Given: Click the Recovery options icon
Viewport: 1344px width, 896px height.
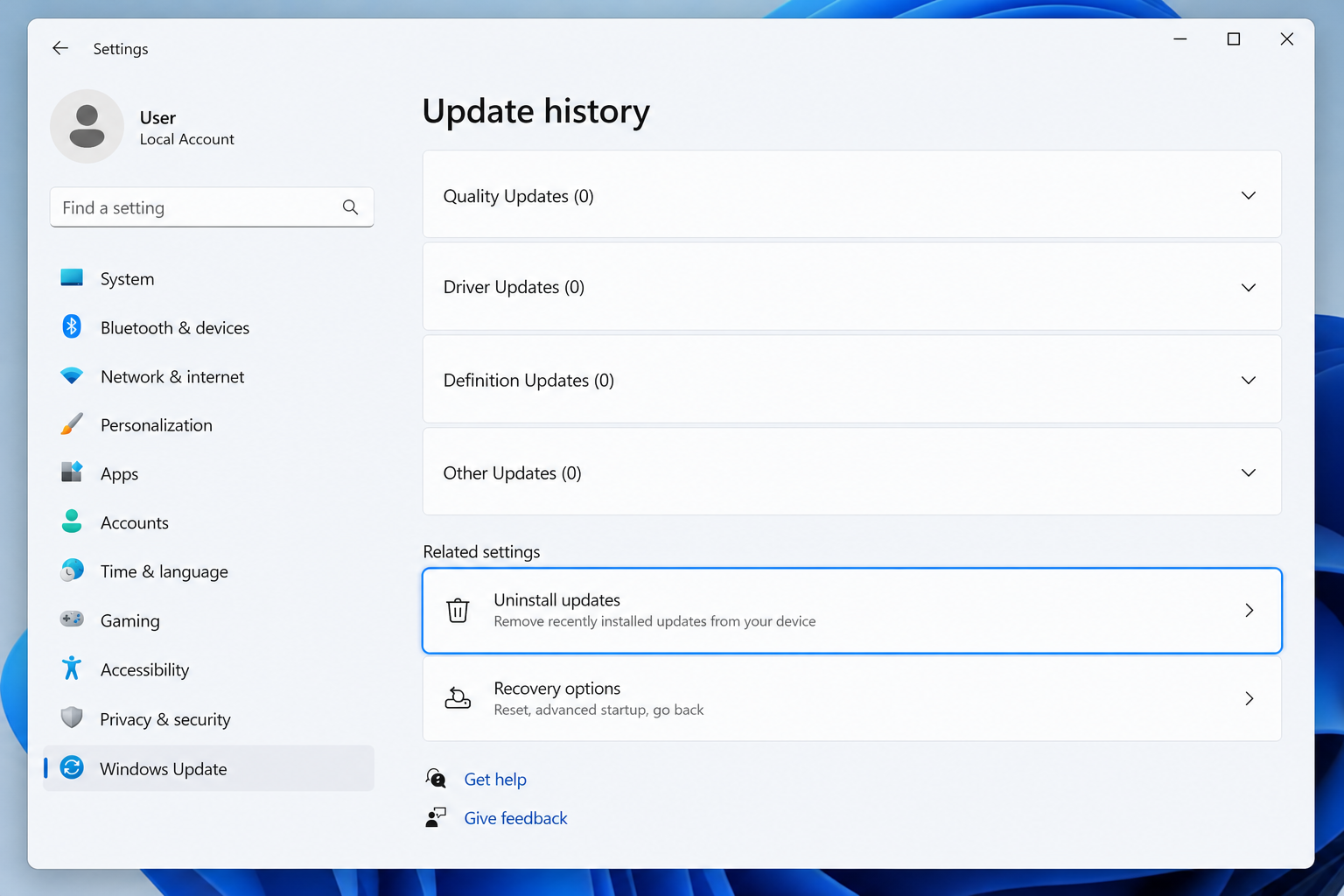Looking at the screenshot, I should (458, 698).
